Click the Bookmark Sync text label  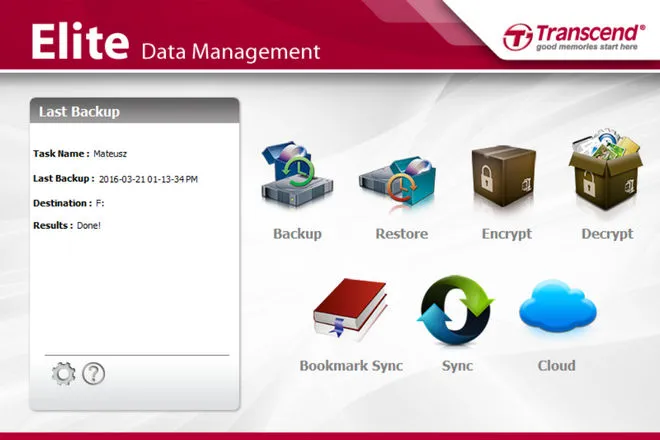coord(351,366)
